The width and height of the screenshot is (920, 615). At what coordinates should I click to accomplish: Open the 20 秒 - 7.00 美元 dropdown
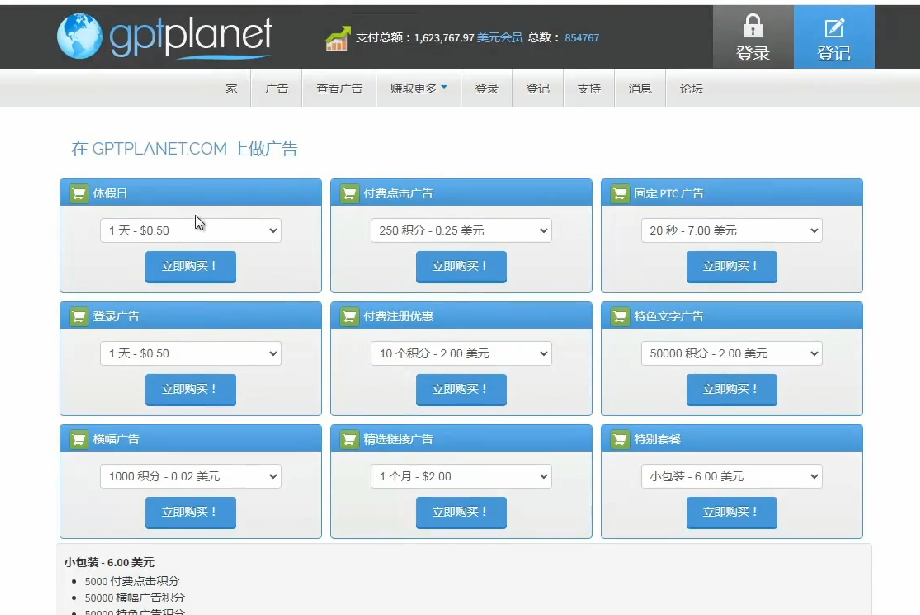(731, 231)
